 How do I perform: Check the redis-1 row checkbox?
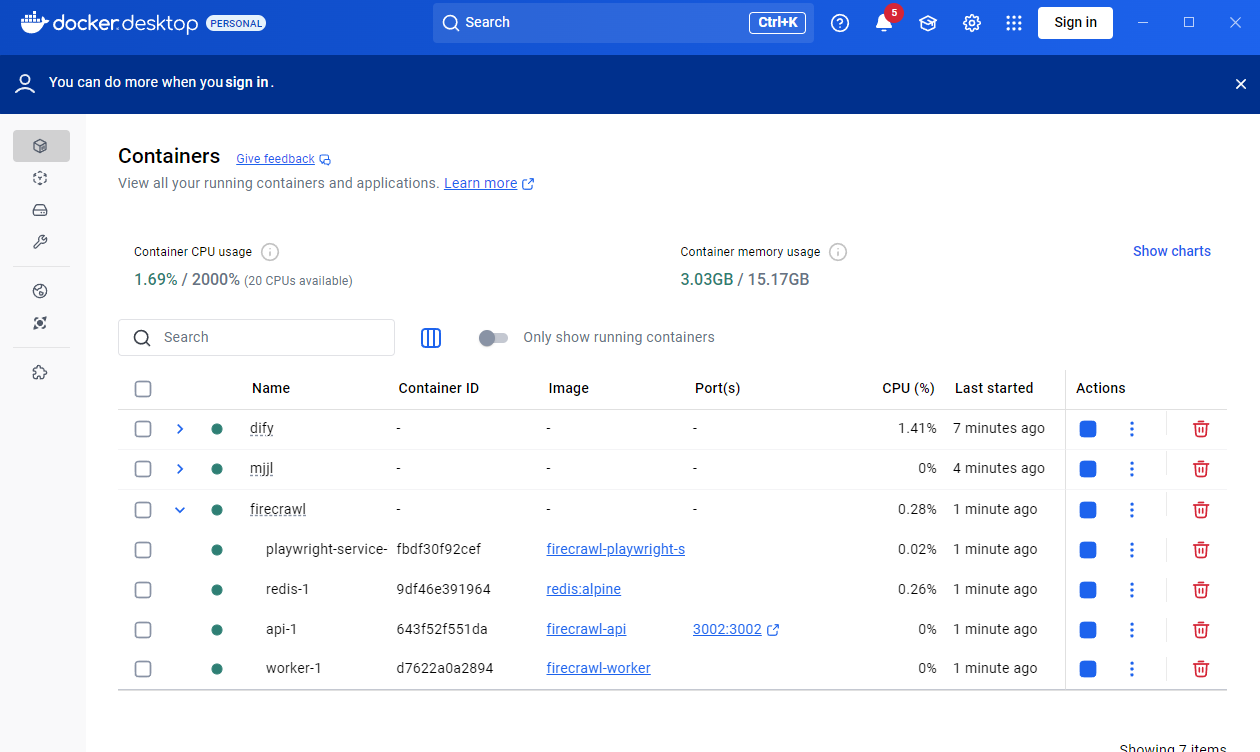click(143, 590)
